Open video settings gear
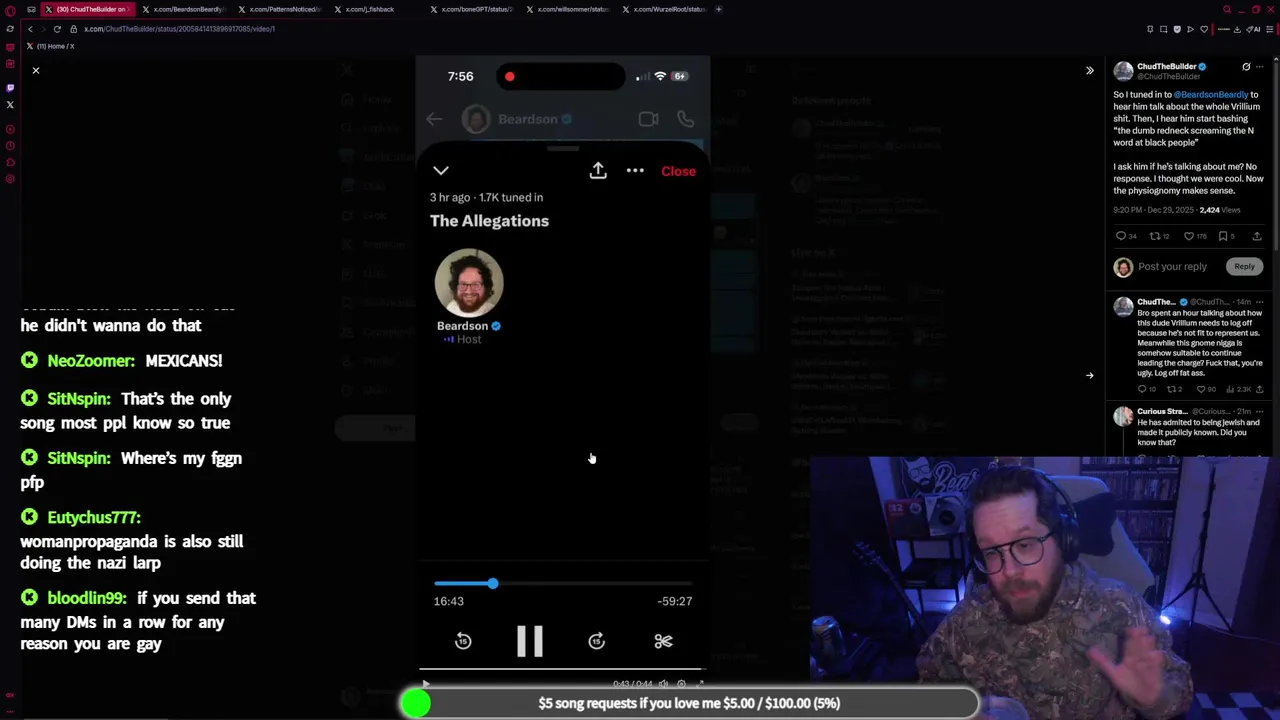The width and height of the screenshot is (1280, 720). pos(681,684)
